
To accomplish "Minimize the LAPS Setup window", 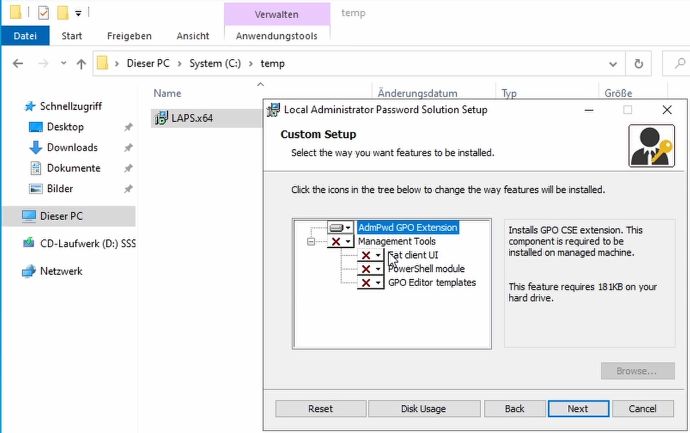I will point(589,110).
